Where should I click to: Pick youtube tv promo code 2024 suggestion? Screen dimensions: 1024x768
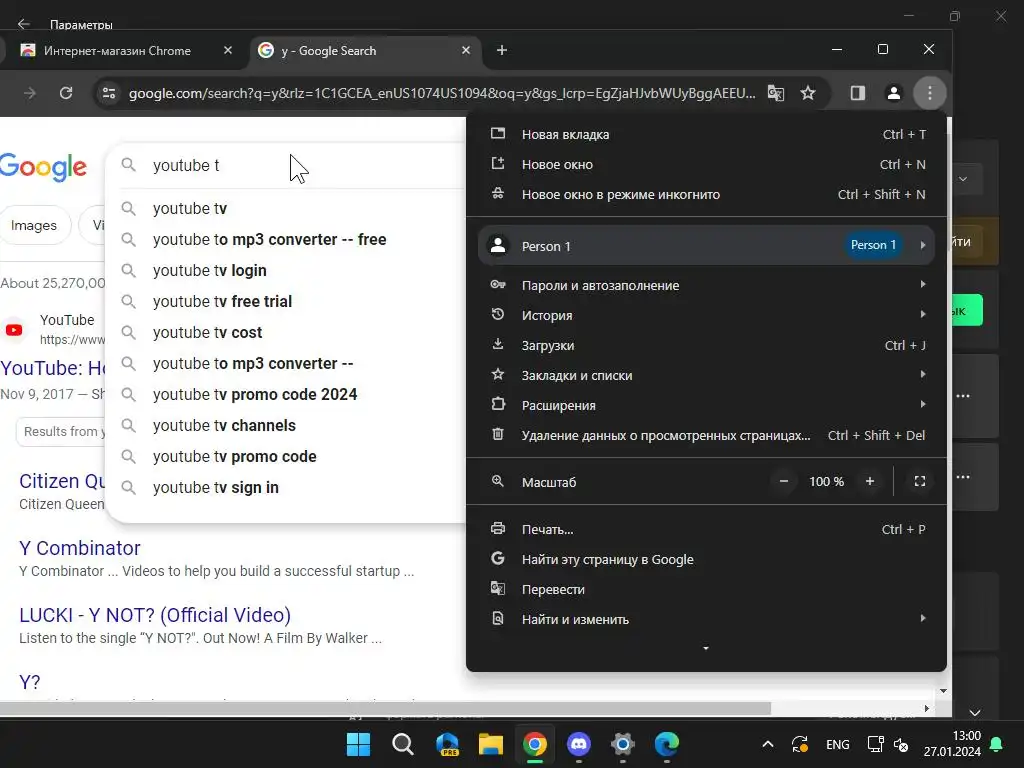click(287, 394)
